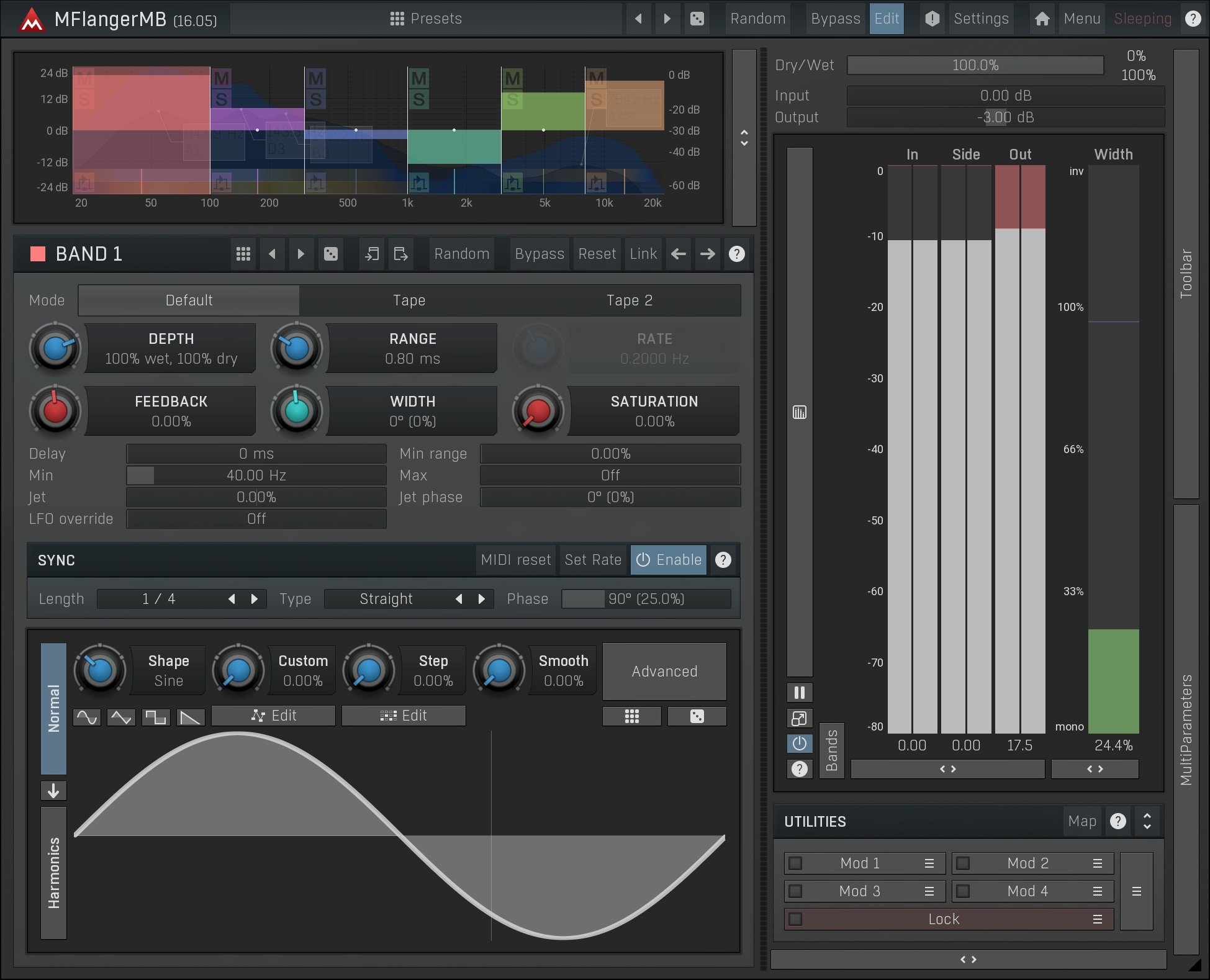Go to next band with right arrow
Viewport: 1210px width, 980px height.
pyautogui.click(x=707, y=254)
